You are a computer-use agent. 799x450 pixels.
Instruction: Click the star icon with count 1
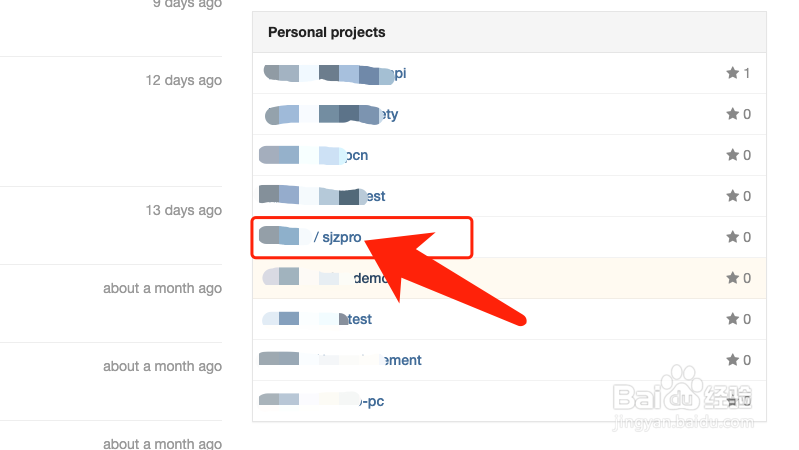(732, 73)
